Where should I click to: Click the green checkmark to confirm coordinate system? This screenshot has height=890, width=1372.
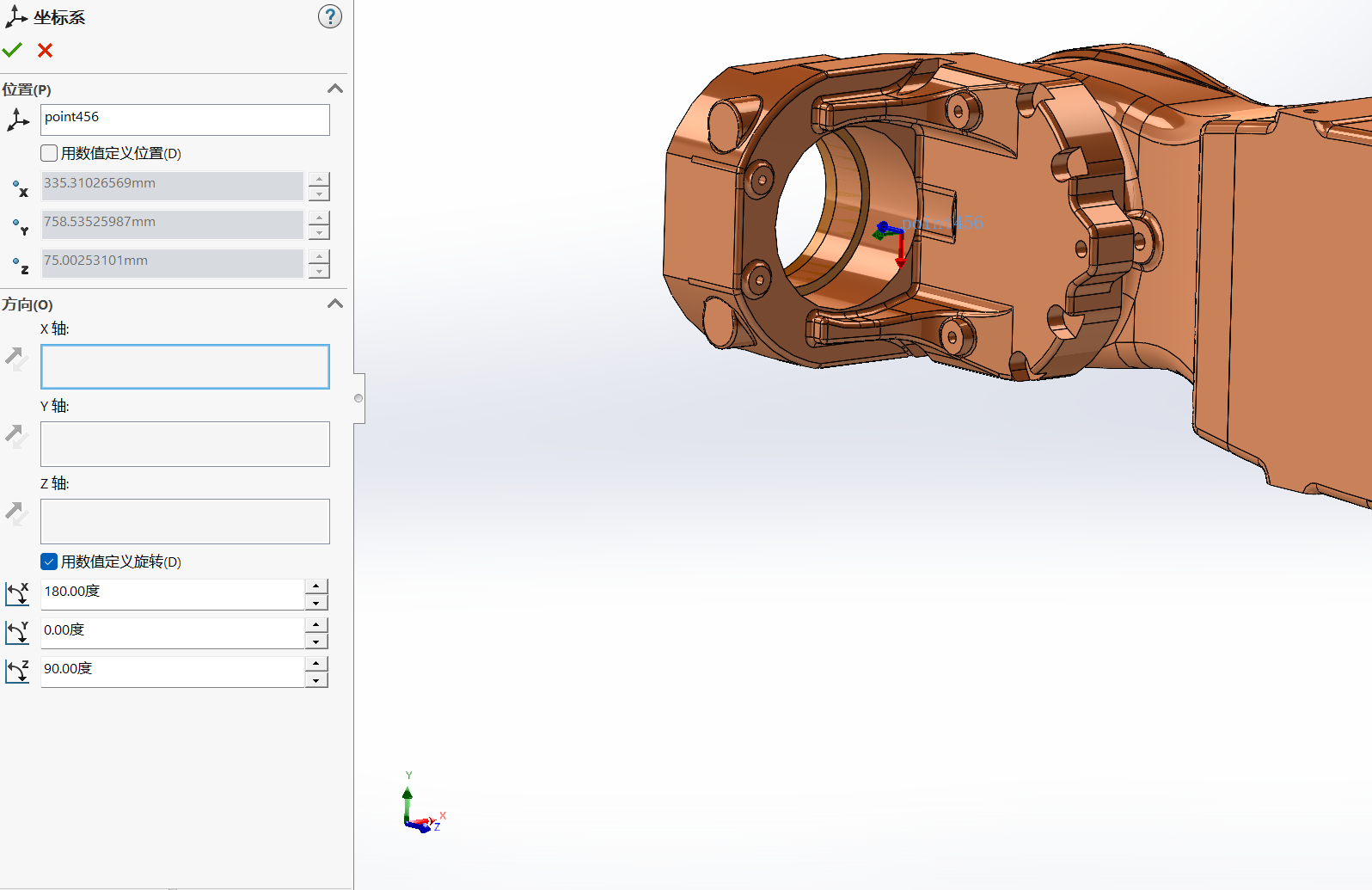point(12,51)
